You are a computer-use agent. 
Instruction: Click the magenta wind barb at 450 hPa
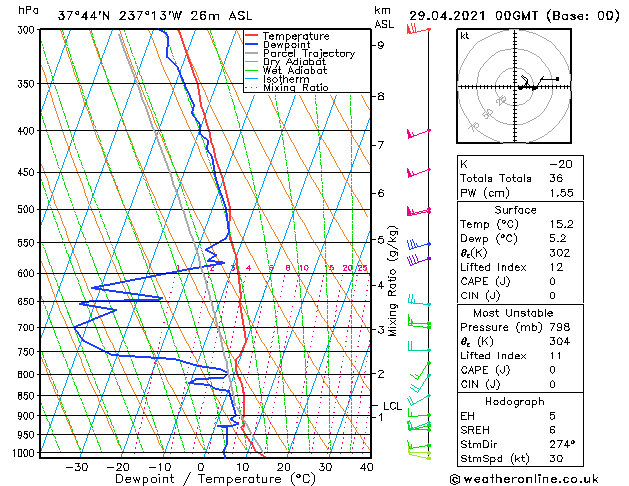click(x=418, y=172)
